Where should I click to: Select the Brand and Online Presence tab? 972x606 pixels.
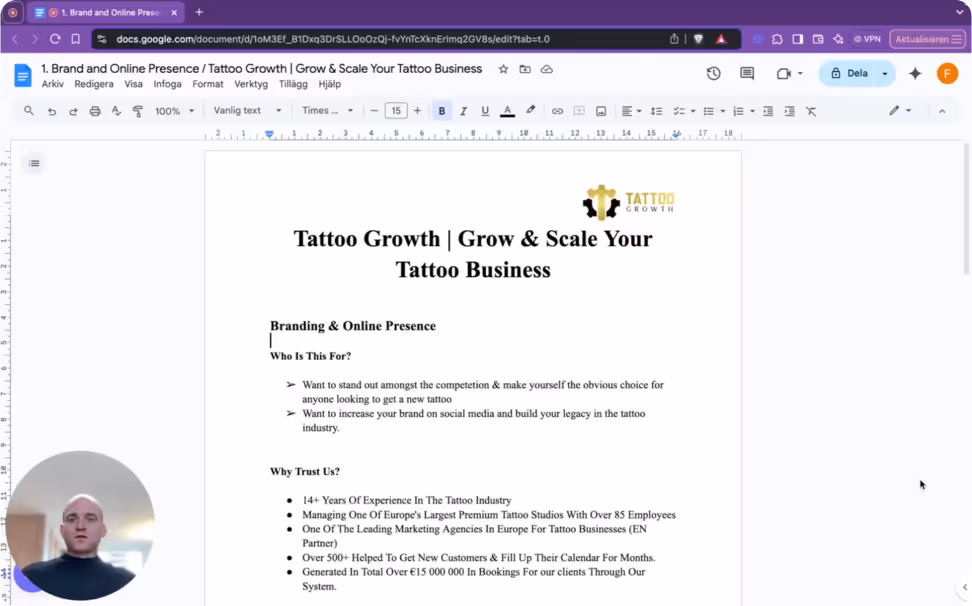coord(105,12)
